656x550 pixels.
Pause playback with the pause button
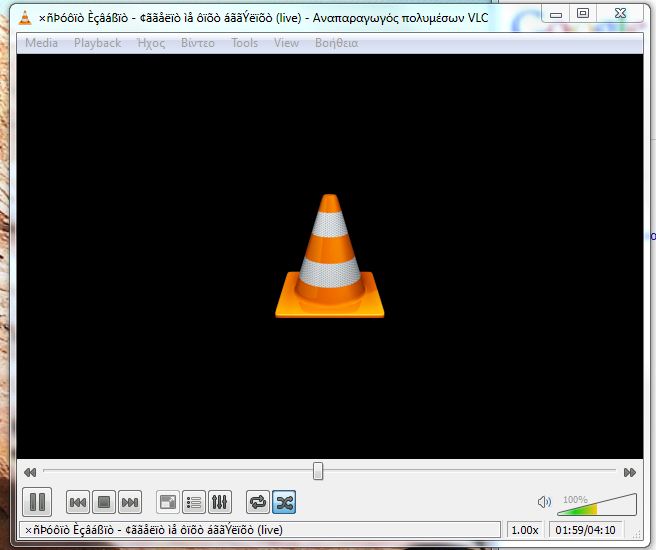point(37,501)
